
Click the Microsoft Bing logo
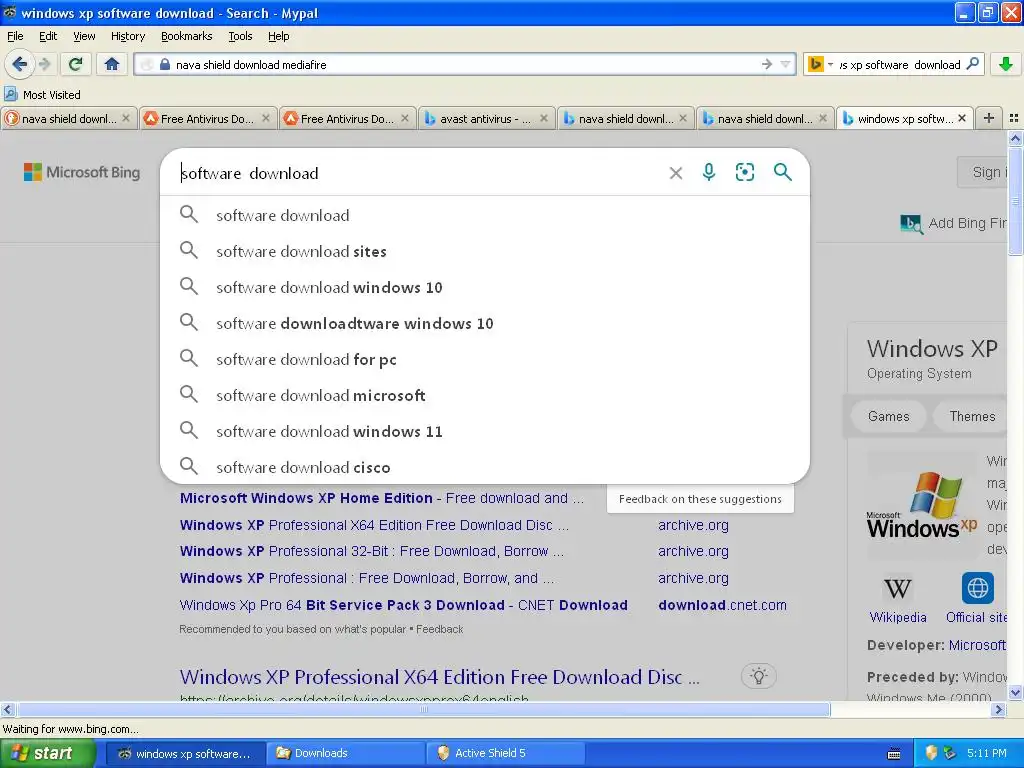tap(82, 172)
